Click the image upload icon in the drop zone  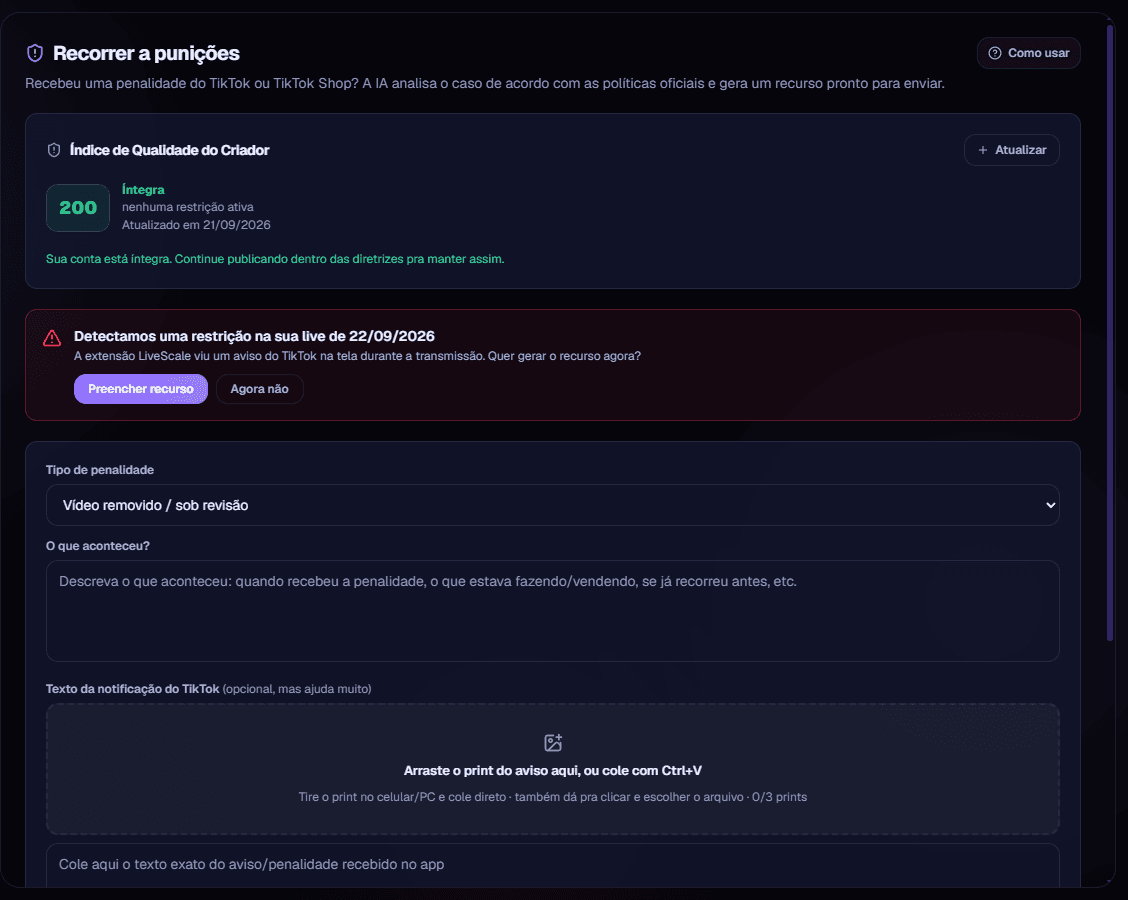click(552, 742)
